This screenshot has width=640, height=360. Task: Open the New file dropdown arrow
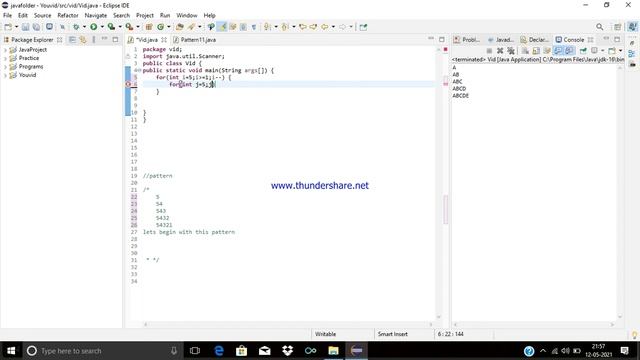click(x=17, y=27)
